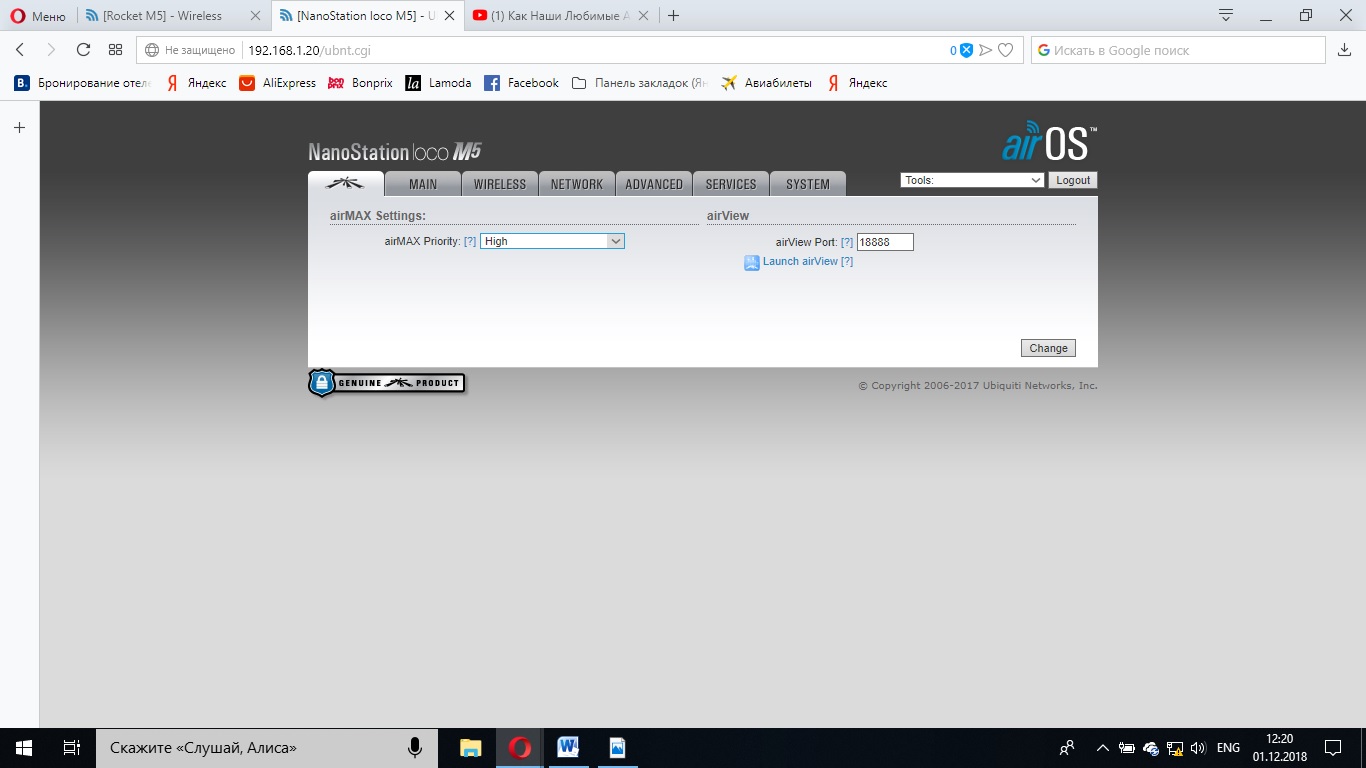The width and height of the screenshot is (1366, 768).
Task: Activate the Алиса microphone icon
Action: (415, 747)
